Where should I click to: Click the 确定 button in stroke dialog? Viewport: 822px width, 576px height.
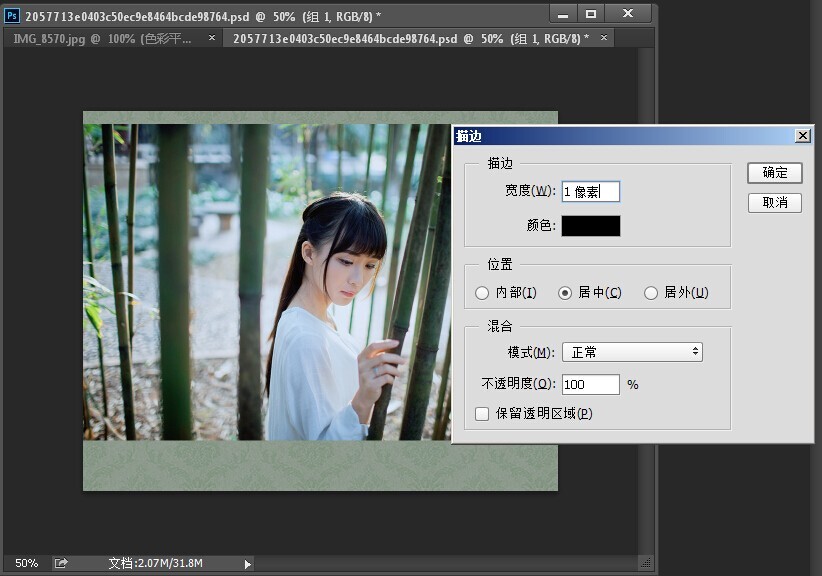click(774, 172)
